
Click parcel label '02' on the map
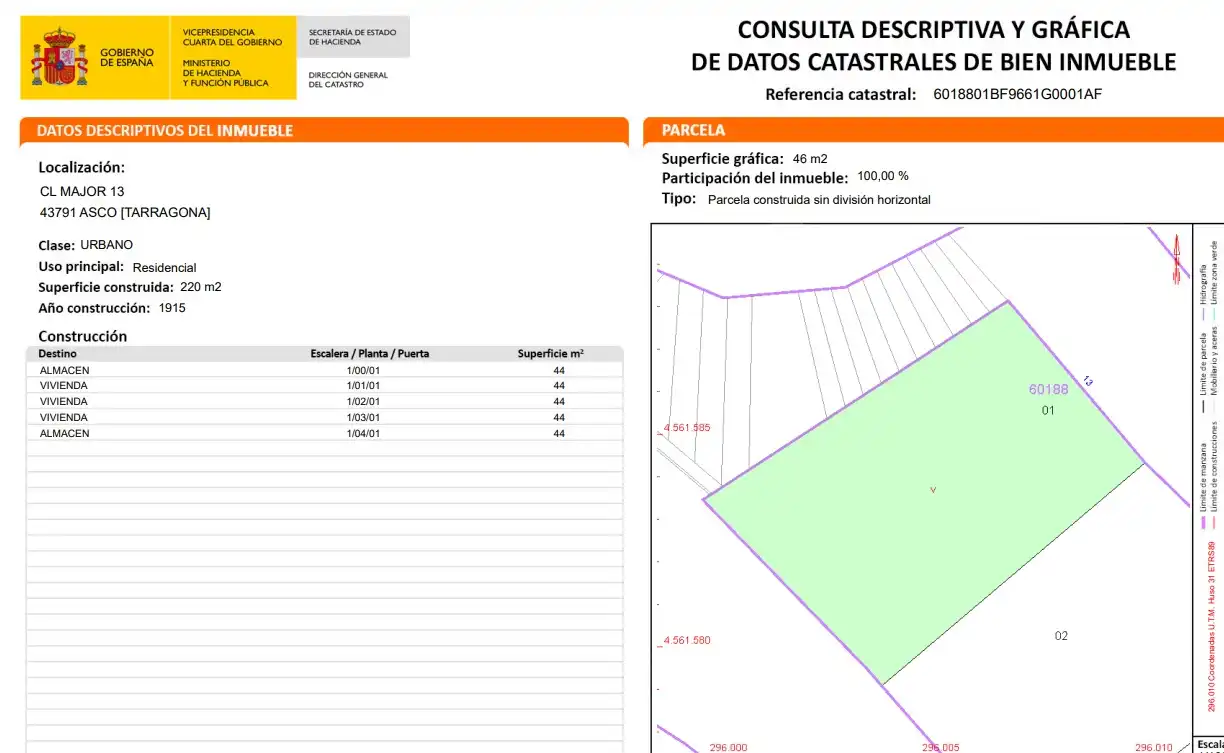coord(1061,636)
